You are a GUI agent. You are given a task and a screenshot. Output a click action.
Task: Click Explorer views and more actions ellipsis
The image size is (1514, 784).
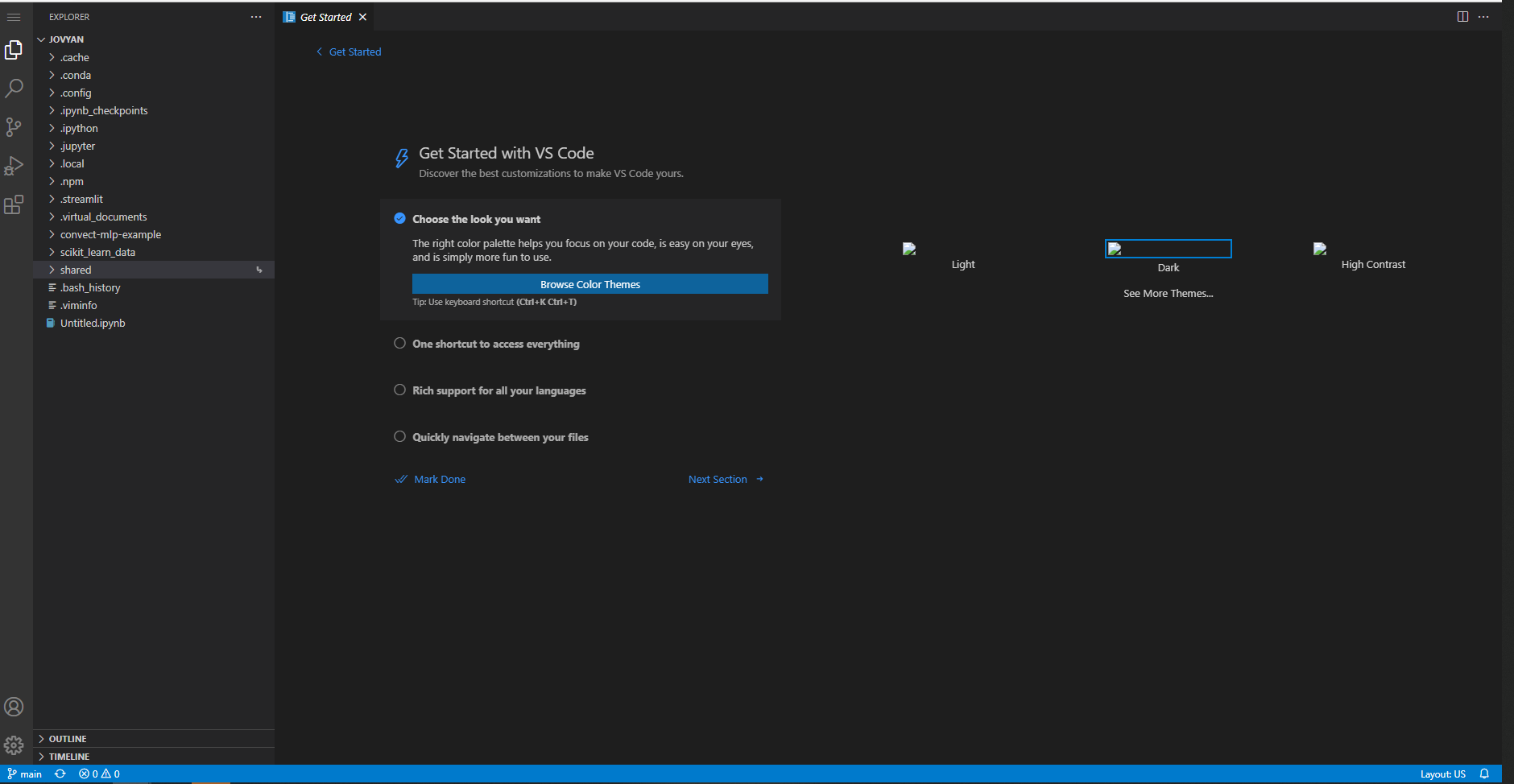(x=256, y=17)
